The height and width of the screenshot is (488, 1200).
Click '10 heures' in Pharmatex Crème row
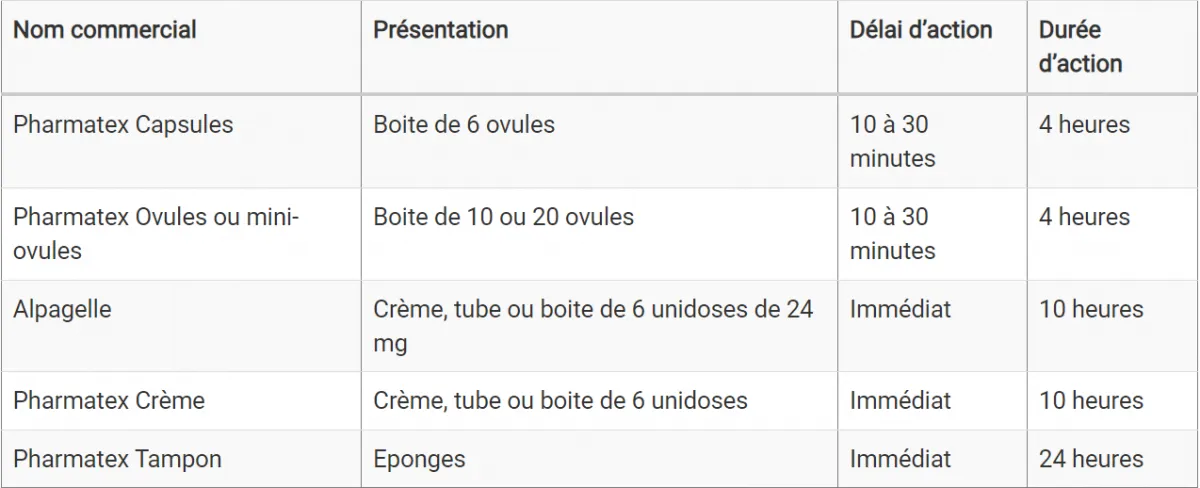[1091, 401]
